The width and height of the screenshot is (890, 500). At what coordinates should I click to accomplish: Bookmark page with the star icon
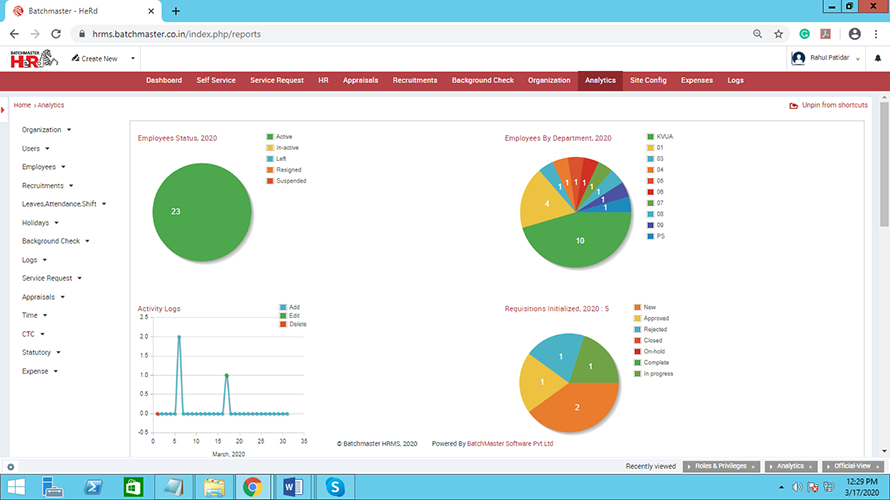pyautogui.click(x=778, y=33)
